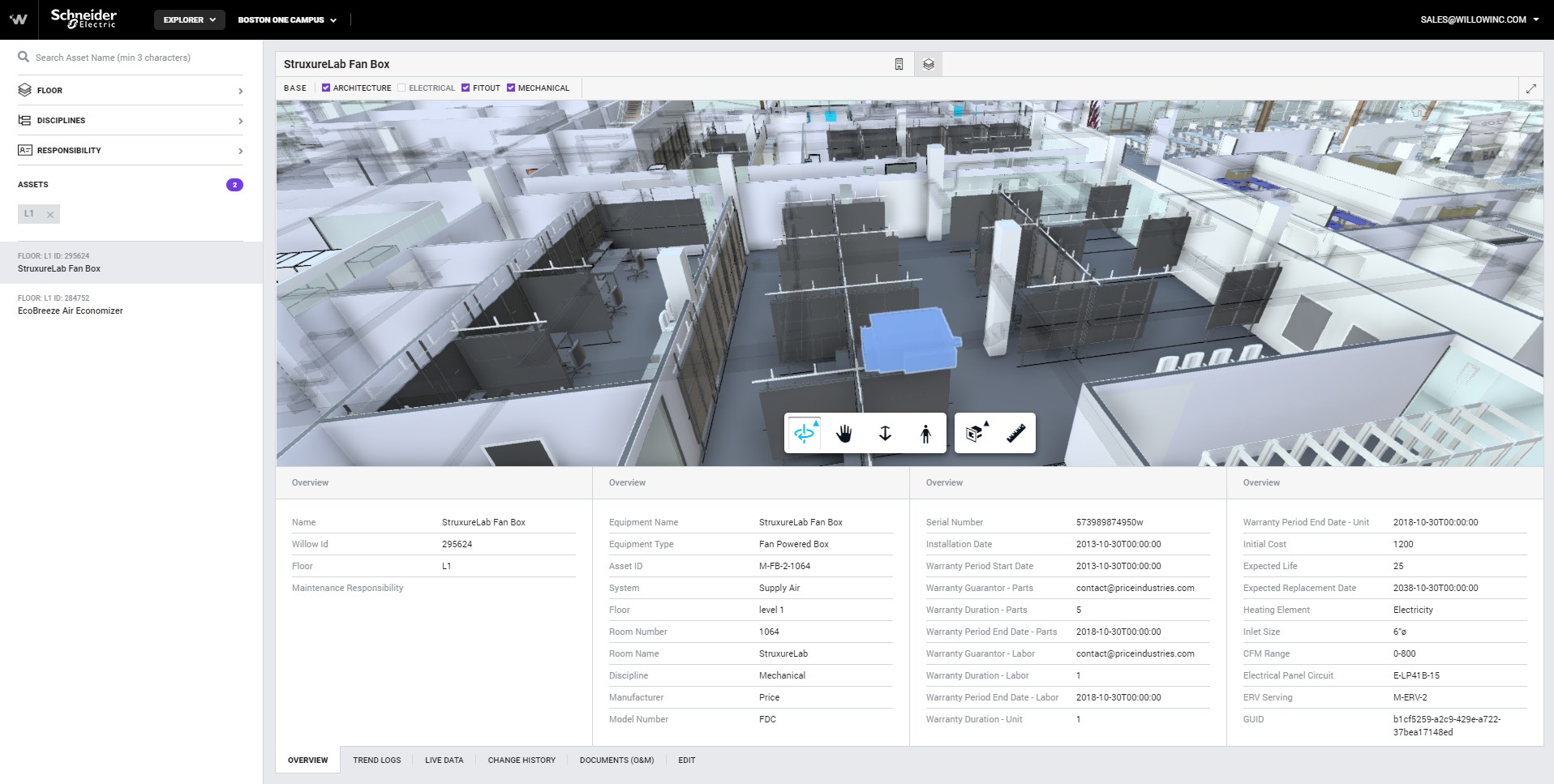
Task: Click the serial number 573989874950w
Action: pyautogui.click(x=1110, y=522)
